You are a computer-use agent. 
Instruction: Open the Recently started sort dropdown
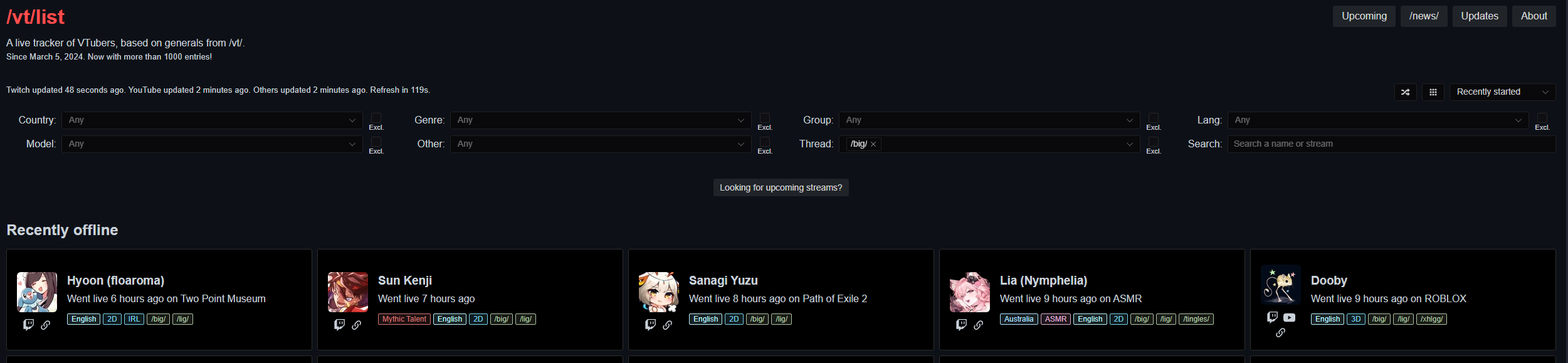(x=1502, y=92)
